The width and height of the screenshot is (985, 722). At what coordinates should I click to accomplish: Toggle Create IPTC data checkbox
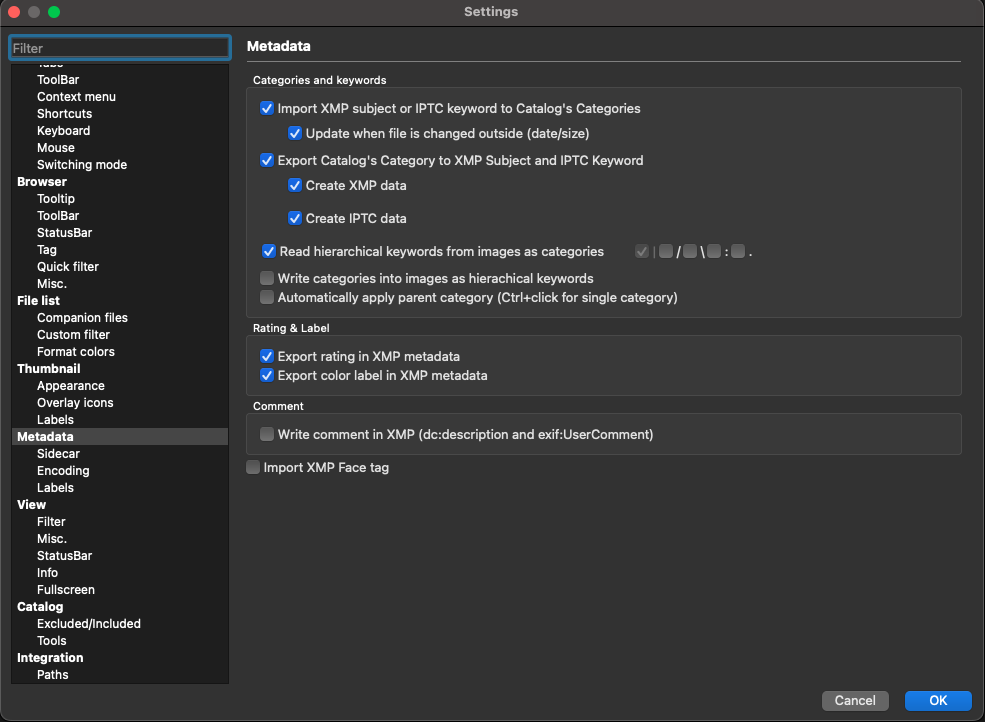point(295,218)
